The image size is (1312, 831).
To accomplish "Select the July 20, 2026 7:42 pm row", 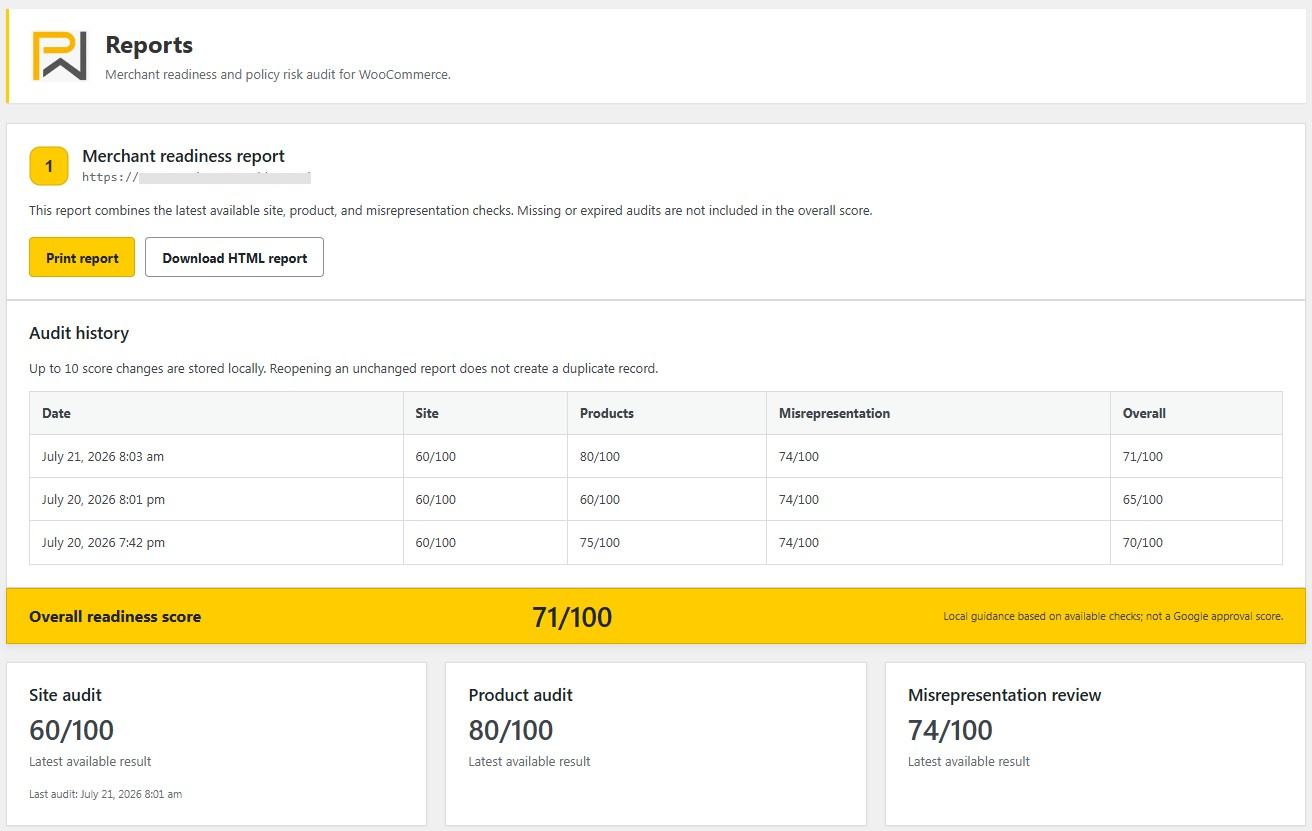I will 656,542.
